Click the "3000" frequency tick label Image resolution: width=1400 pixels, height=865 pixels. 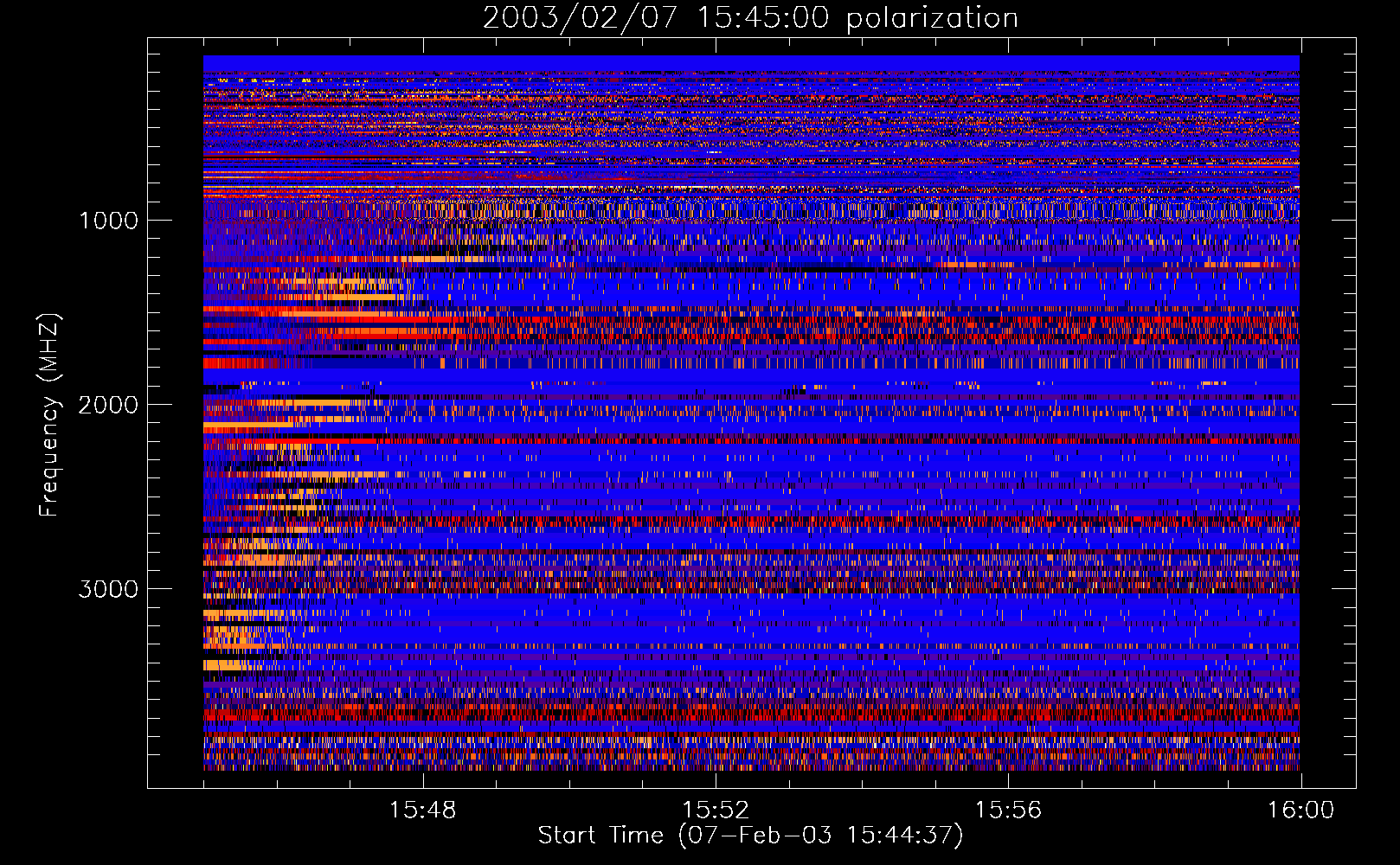(x=108, y=589)
